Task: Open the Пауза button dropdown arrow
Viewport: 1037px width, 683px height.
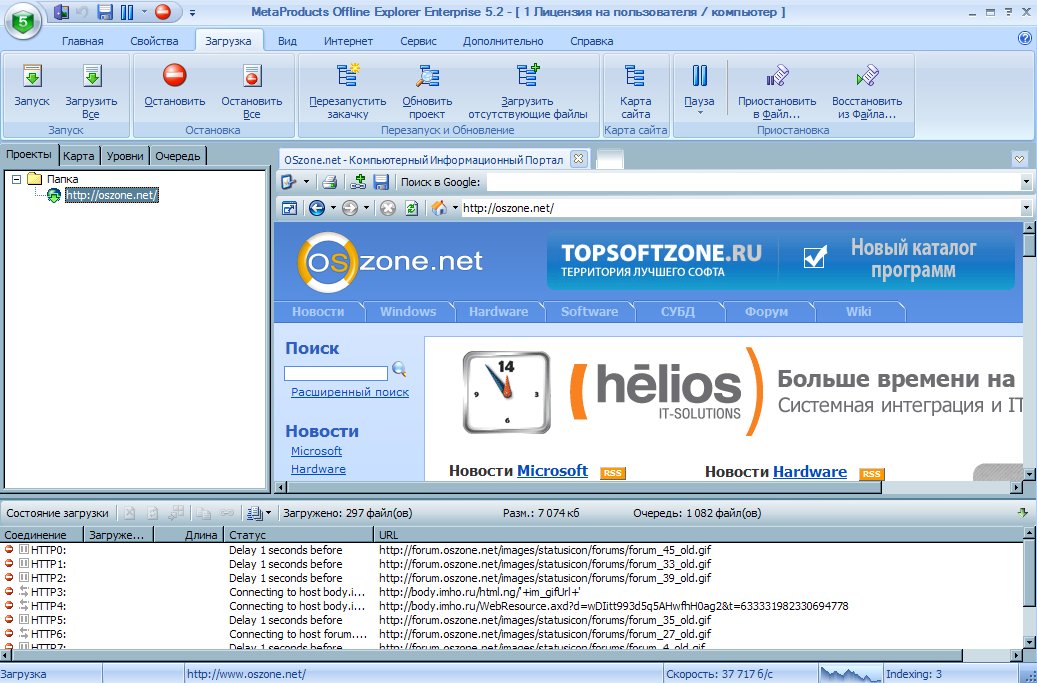Action: click(700, 113)
